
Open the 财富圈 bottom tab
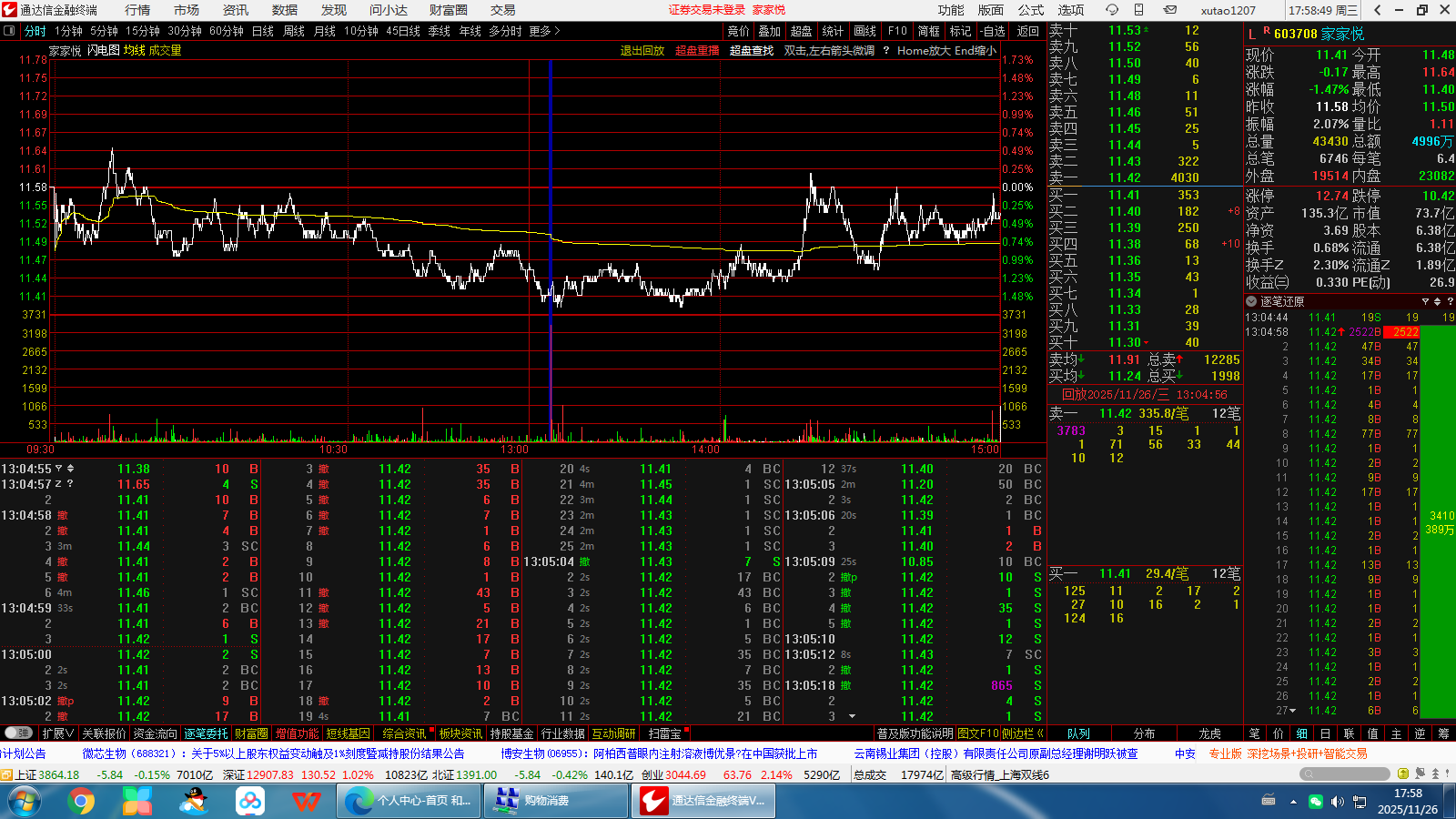[251, 733]
